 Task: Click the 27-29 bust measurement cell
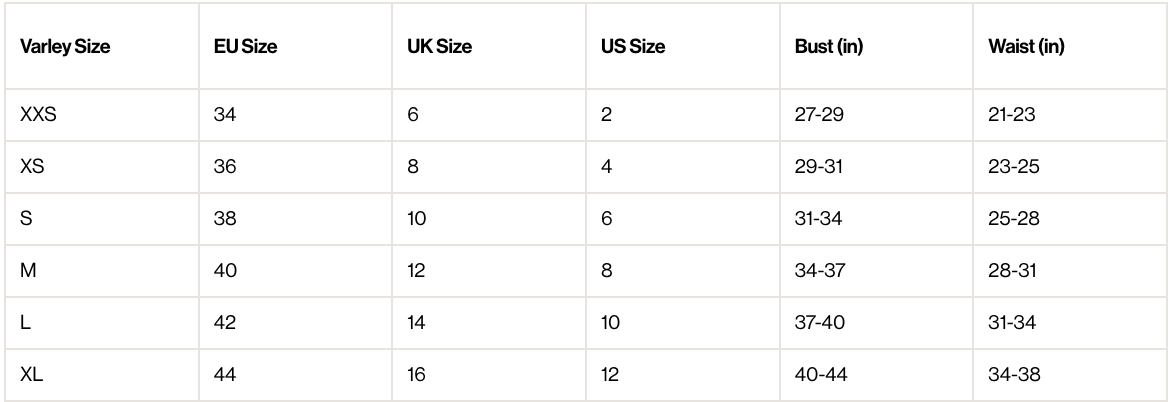818,114
